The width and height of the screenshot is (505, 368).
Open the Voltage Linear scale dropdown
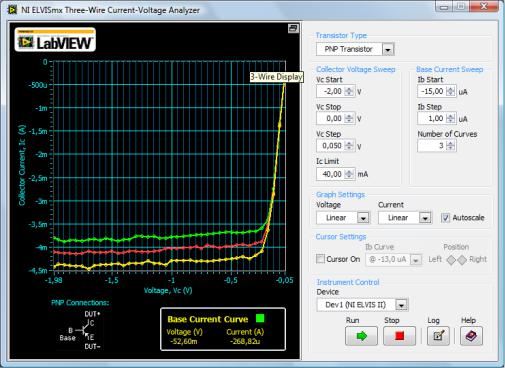point(363,218)
